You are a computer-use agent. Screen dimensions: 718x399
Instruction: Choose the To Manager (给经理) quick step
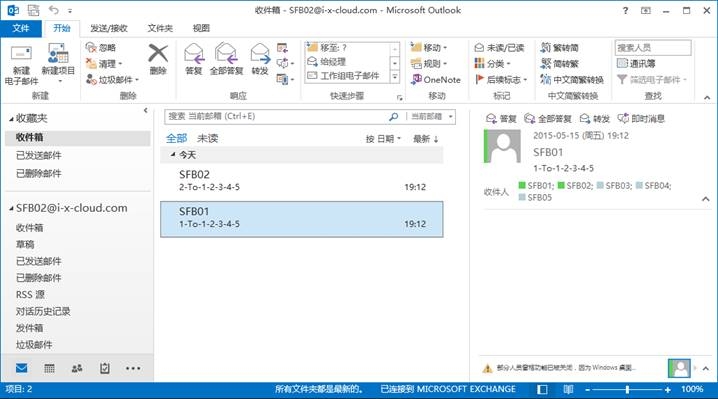pyautogui.click(x=348, y=61)
